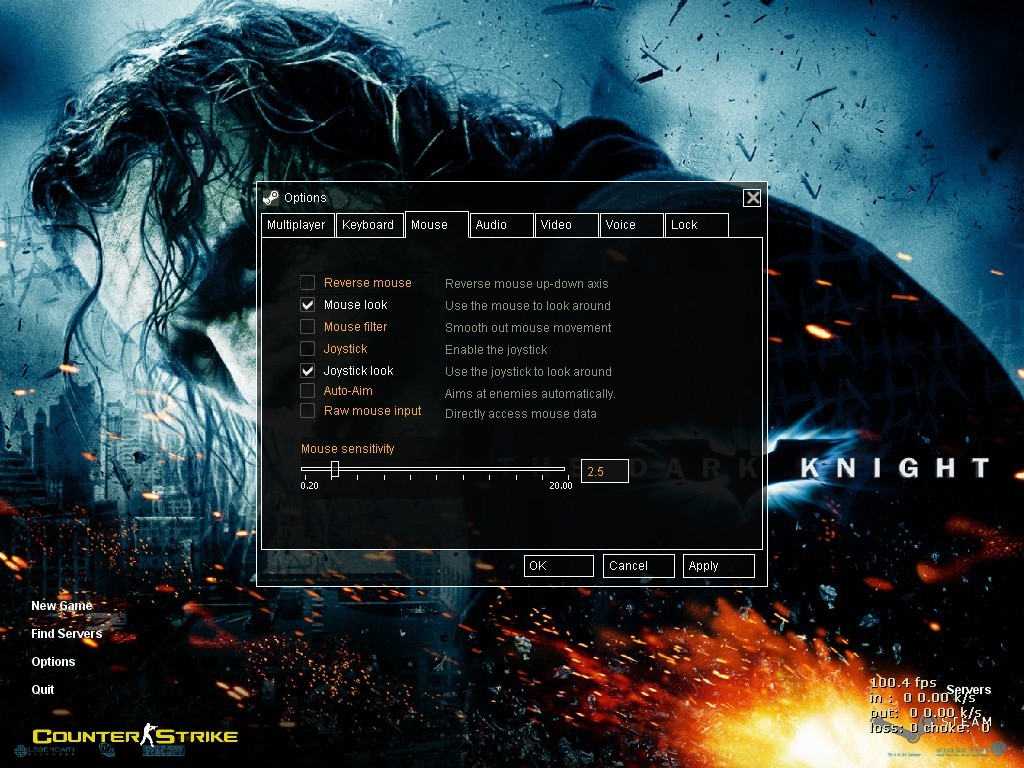Apply the current mouse settings
This screenshot has width=1024, height=768.
click(x=718, y=565)
